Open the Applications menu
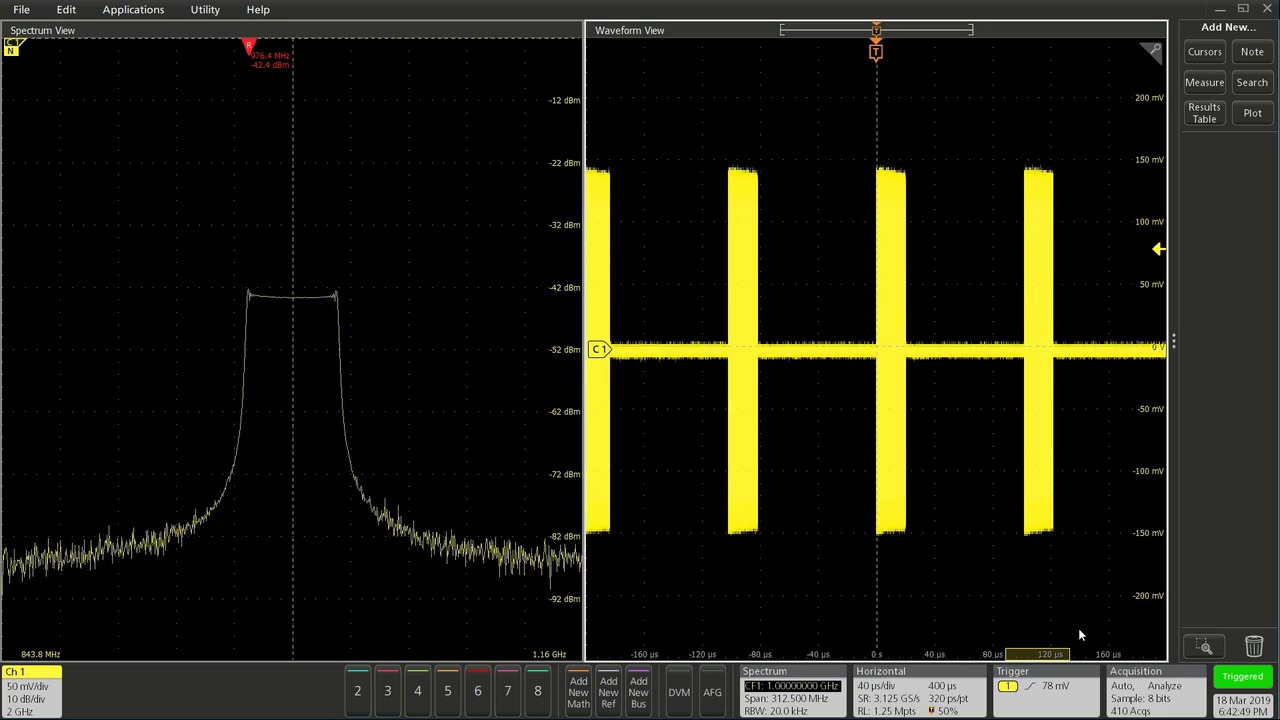 pos(133,9)
